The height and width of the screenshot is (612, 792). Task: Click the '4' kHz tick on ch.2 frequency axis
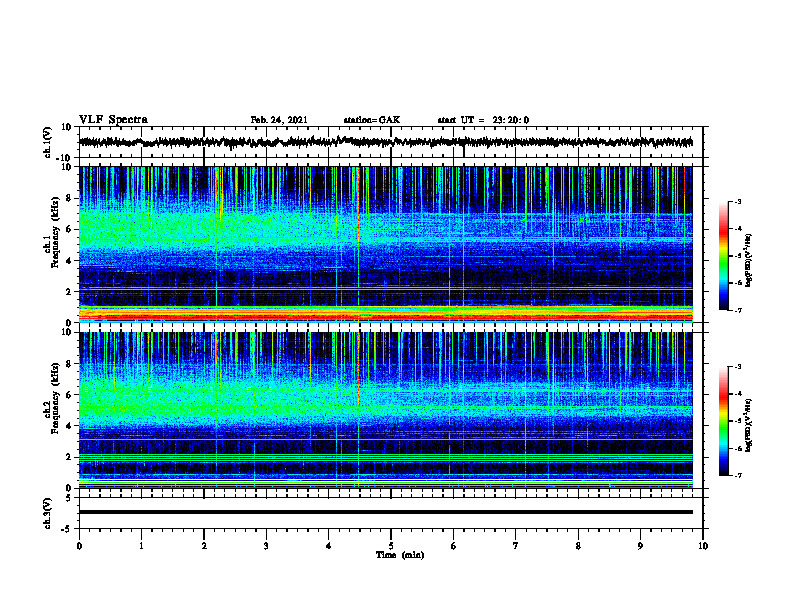69,426
